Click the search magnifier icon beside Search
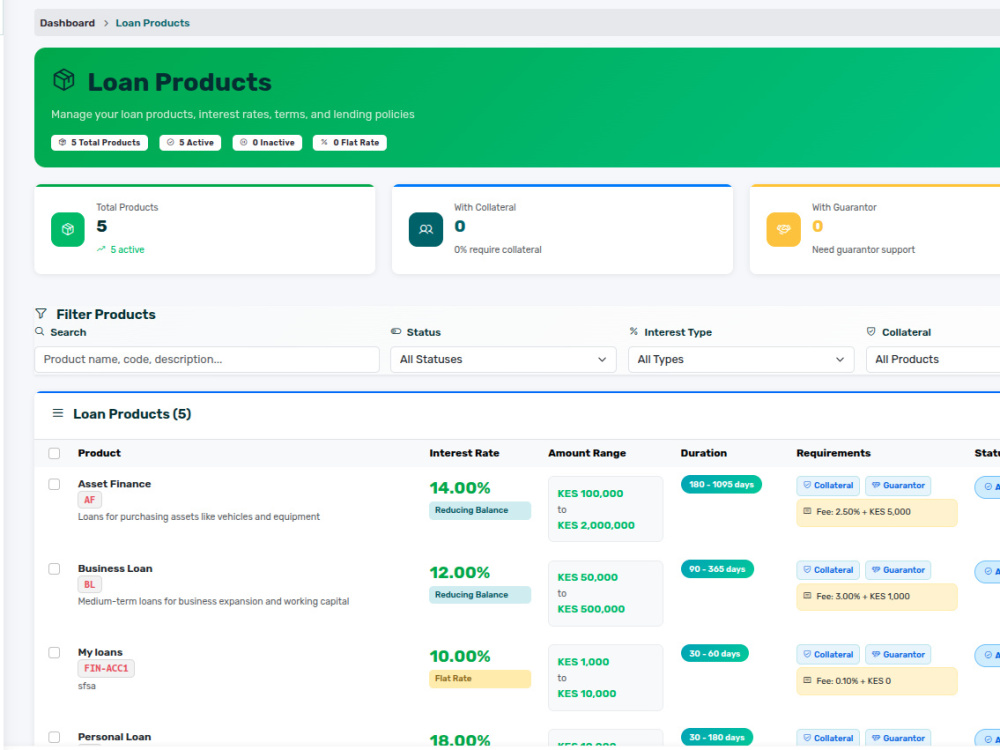Image resolution: width=1000 pixels, height=750 pixels. click(x=40, y=332)
